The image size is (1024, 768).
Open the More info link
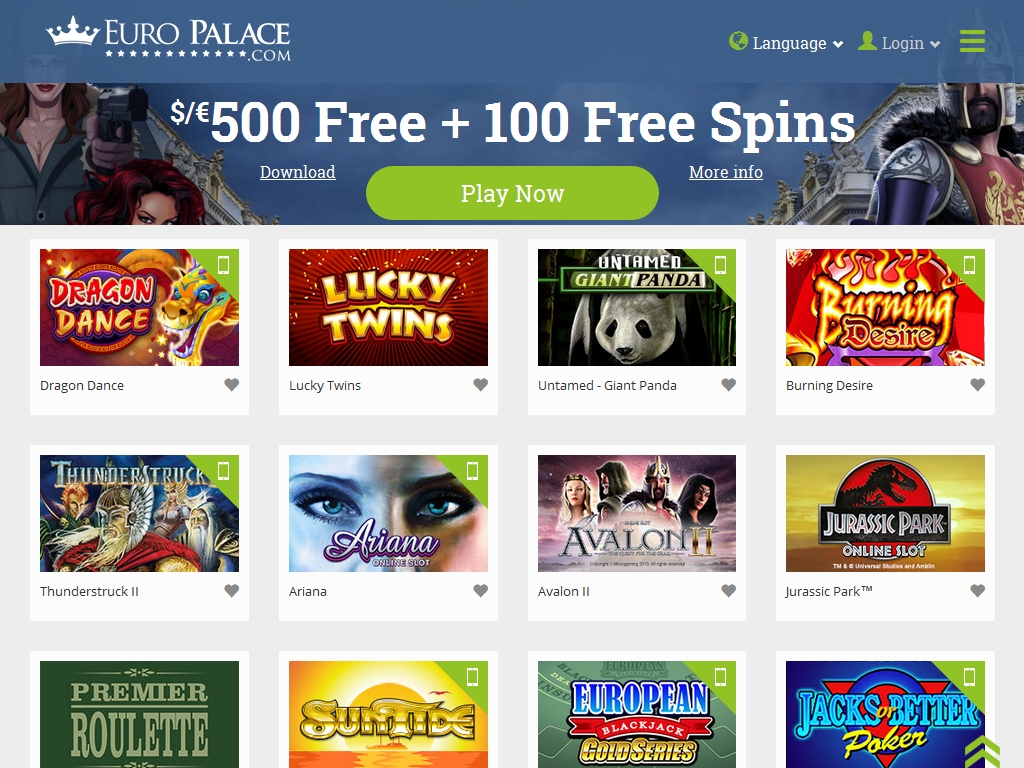click(726, 172)
